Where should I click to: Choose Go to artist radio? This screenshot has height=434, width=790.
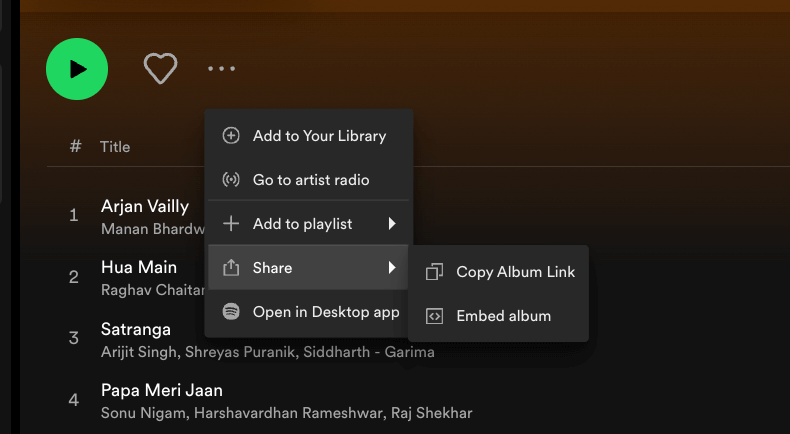308,180
